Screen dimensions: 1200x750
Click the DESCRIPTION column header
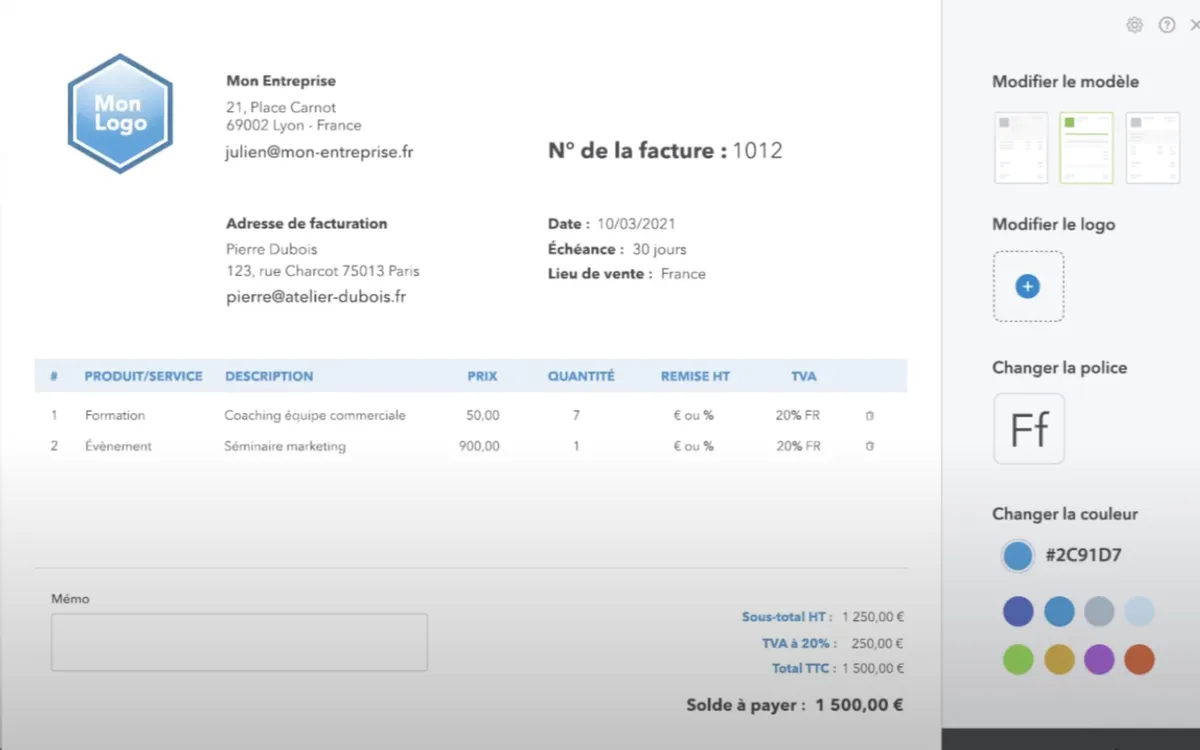(269, 376)
